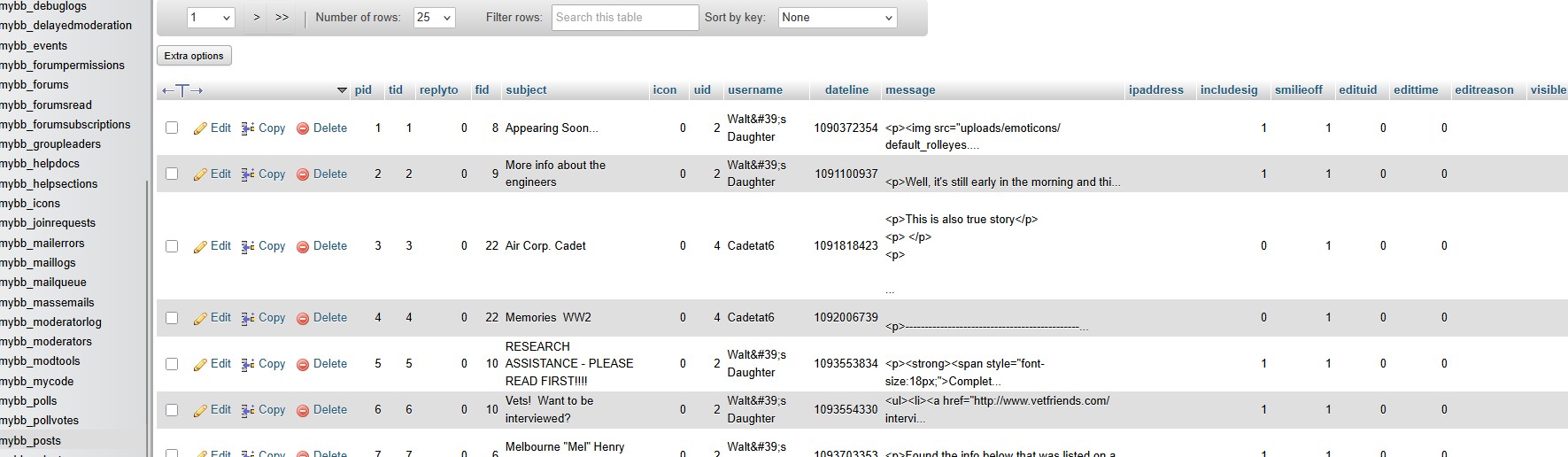Check the box for RESEARCH ASSISTANCE row
Screen dimensions: 1568x457
coord(172,364)
